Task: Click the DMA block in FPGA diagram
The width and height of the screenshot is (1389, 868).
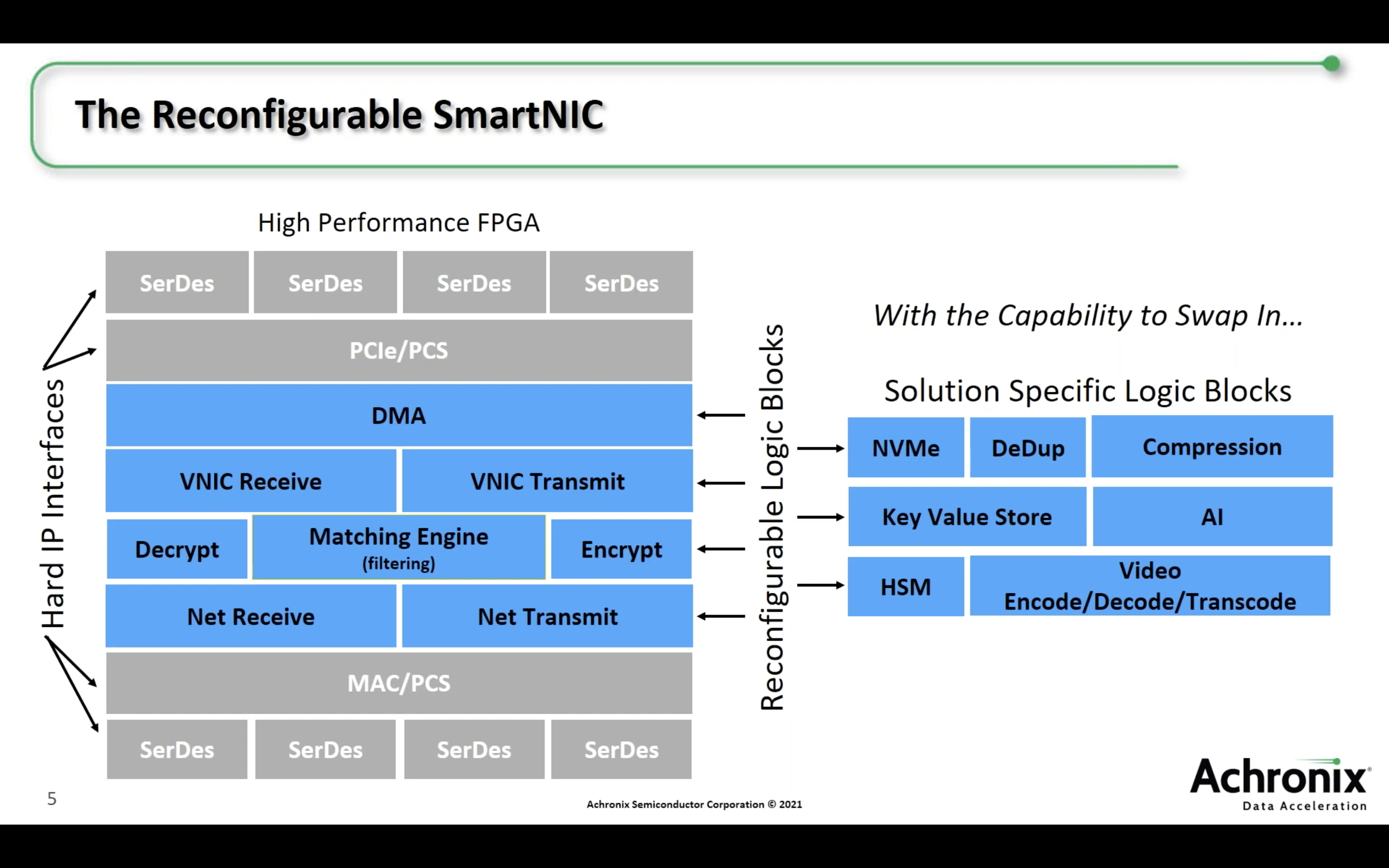Action: pos(398,416)
